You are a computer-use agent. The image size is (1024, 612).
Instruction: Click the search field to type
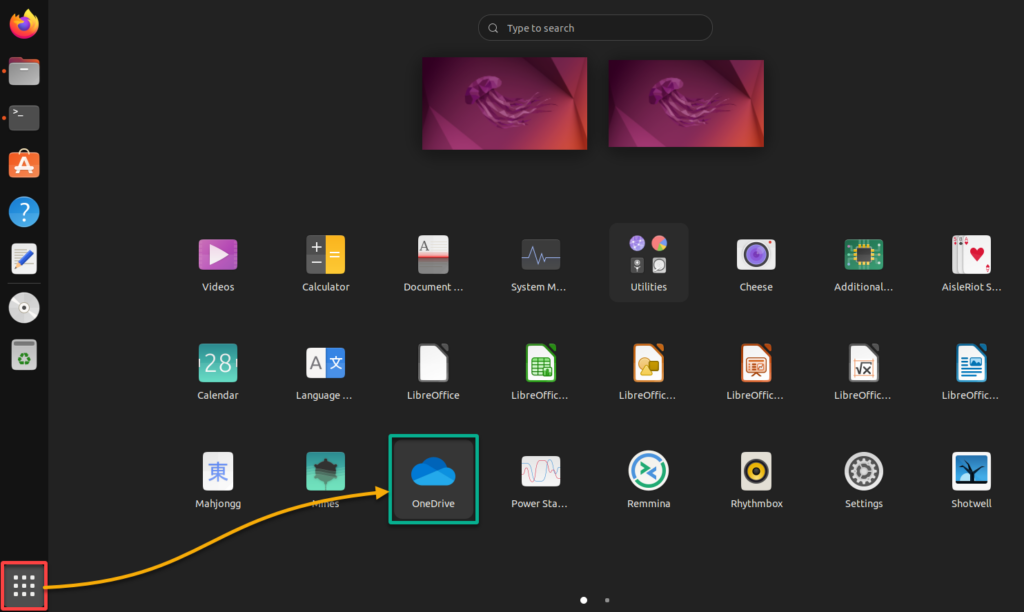pyautogui.click(x=595, y=27)
